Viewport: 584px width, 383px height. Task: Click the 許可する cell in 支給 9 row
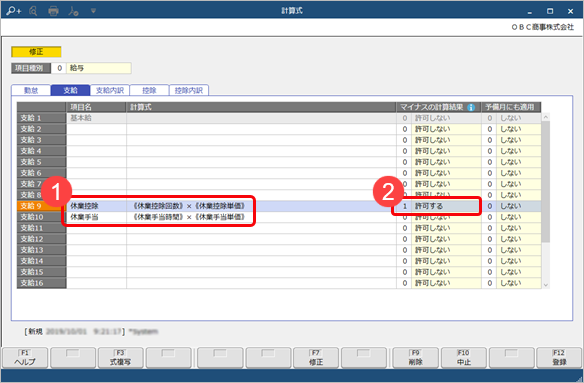pos(446,206)
